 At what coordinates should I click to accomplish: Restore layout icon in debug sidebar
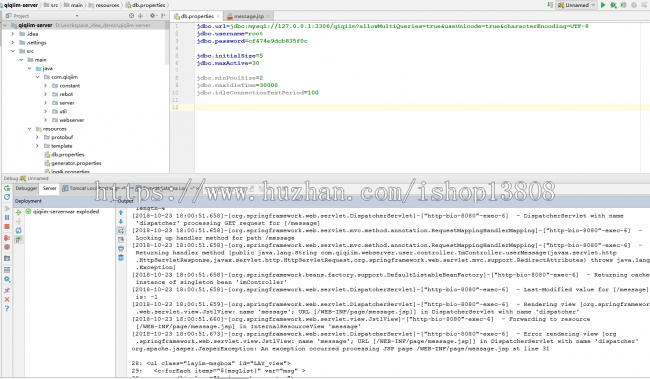click(7, 270)
